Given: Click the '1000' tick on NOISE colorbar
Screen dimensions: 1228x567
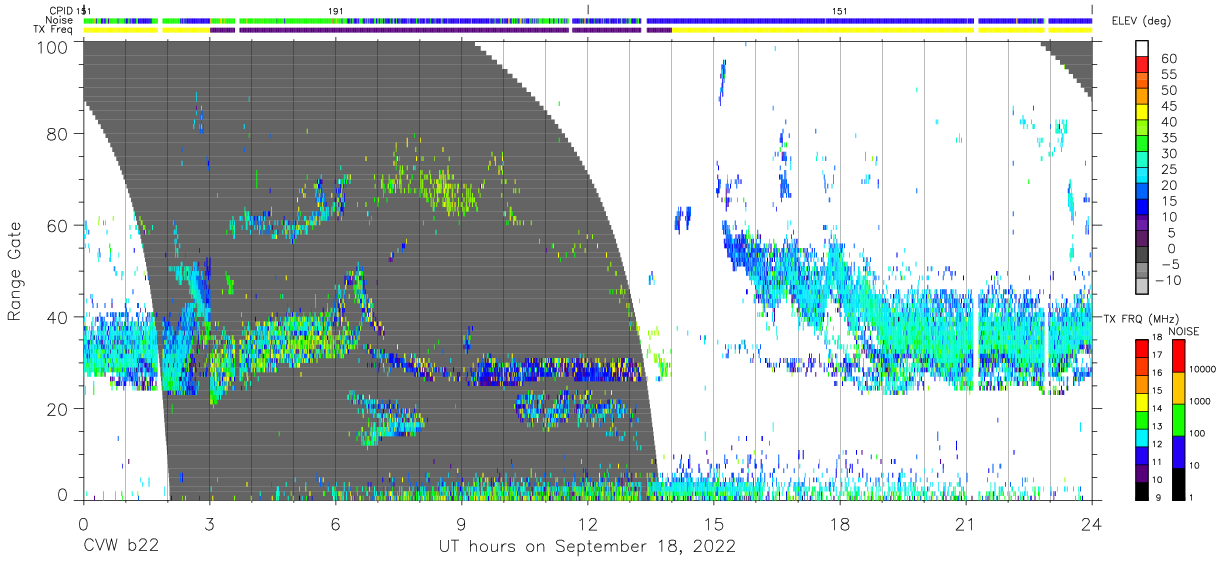Looking at the screenshot, I should tap(1201, 403).
